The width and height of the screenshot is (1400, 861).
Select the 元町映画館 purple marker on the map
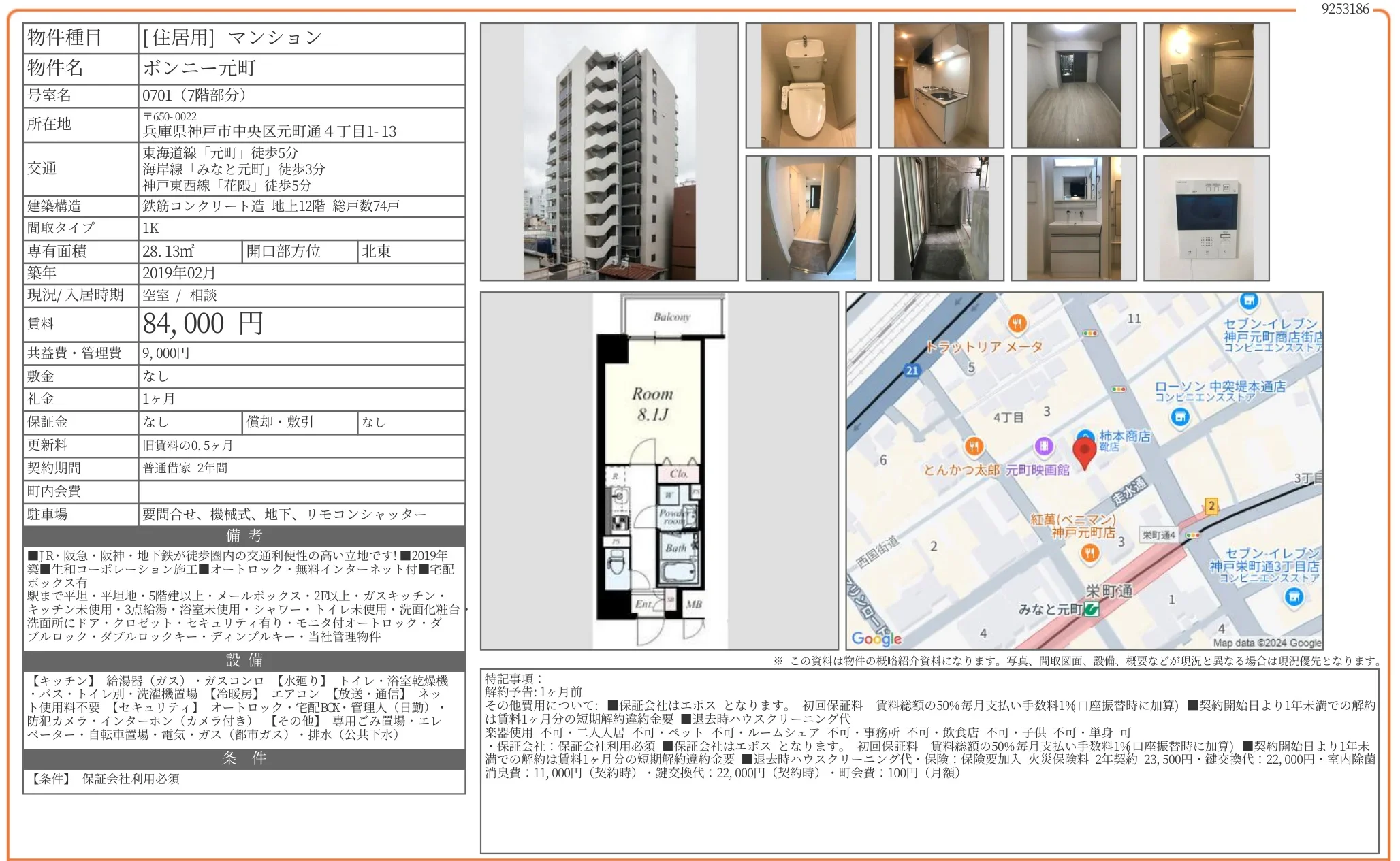1044,448
